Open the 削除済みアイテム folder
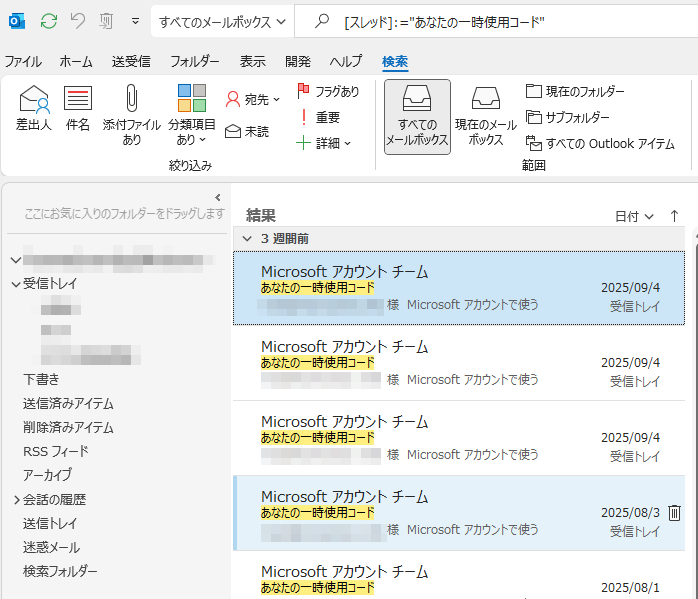Image resolution: width=698 pixels, height=599 pixels. (x=68, y=427)
